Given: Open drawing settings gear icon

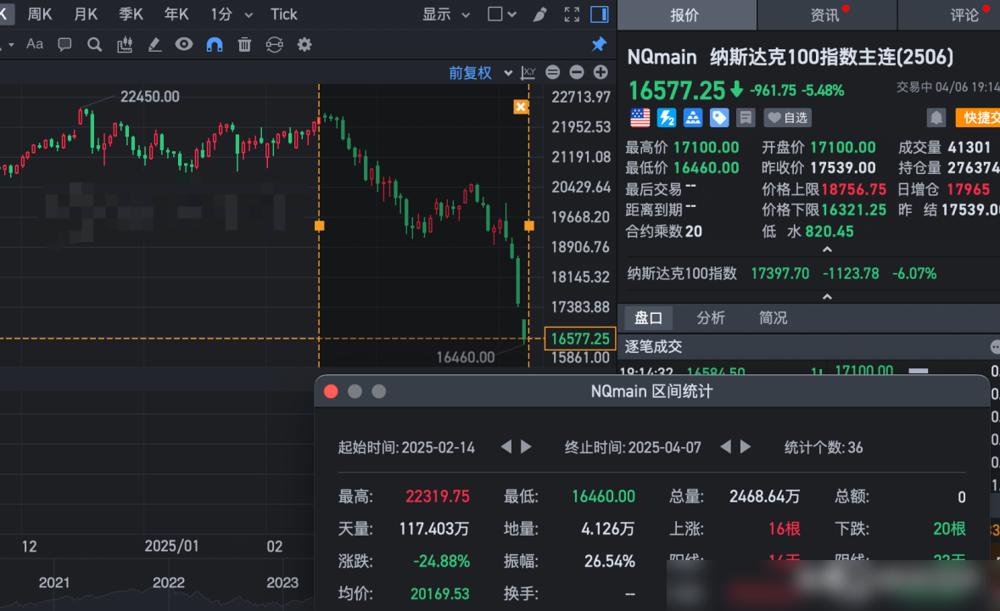Looking at the screenshot, I should pos(304,45).
